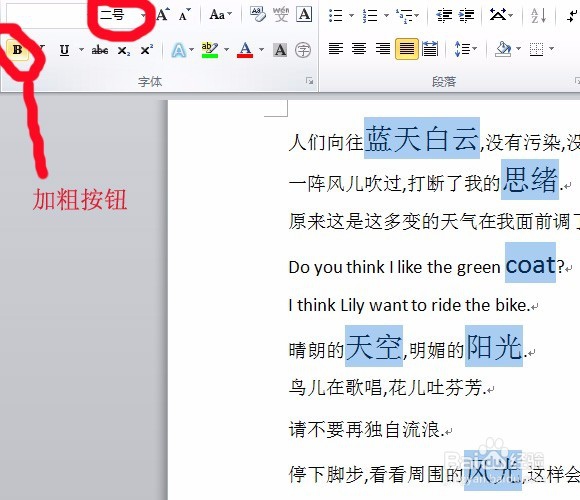Click the highlighted word 天空

click(374, 346)
